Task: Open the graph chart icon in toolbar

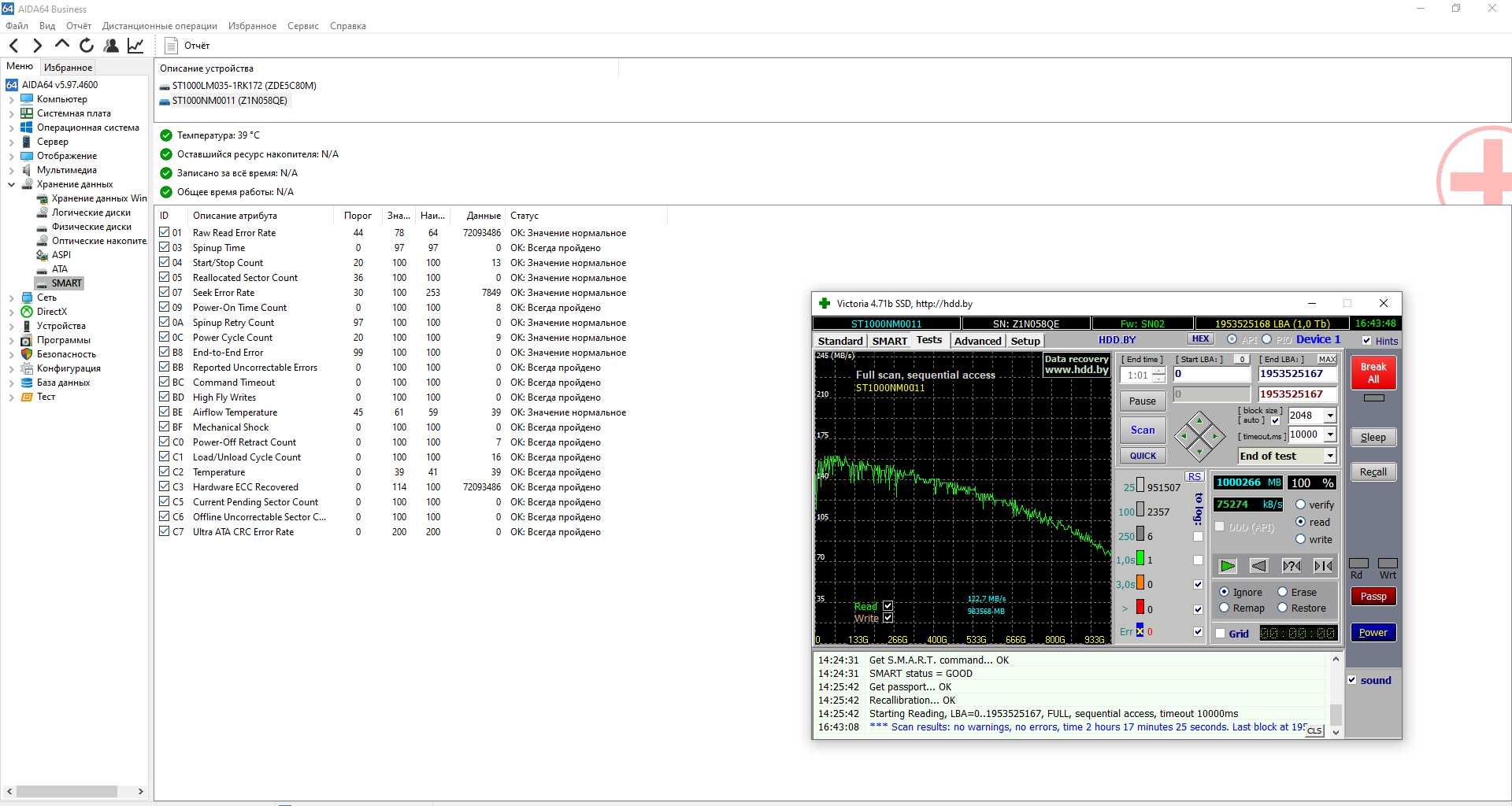Action: click(135, 46)
